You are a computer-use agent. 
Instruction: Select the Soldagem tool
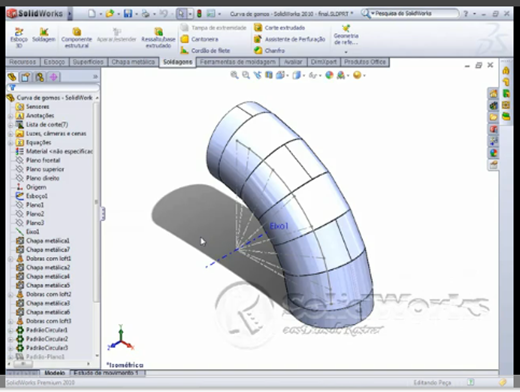coord(44,35)
